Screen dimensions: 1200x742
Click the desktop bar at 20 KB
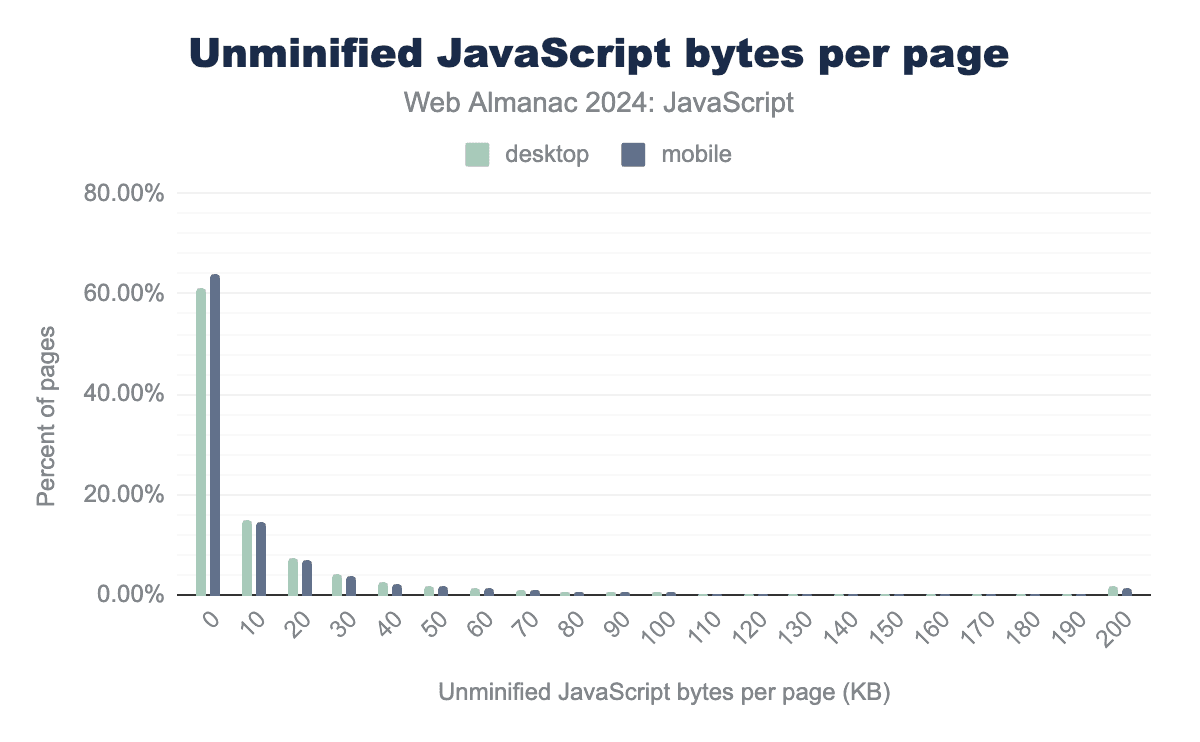coord(293,576)
